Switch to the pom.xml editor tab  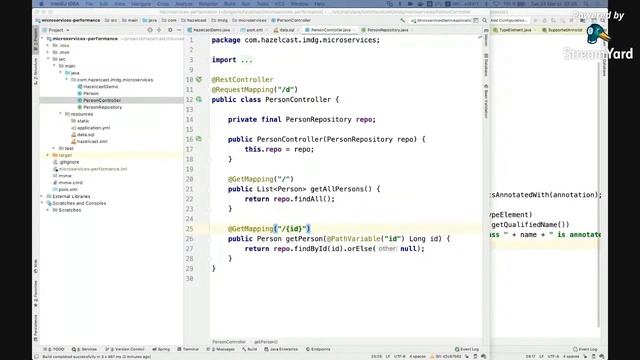coord(252,30)
